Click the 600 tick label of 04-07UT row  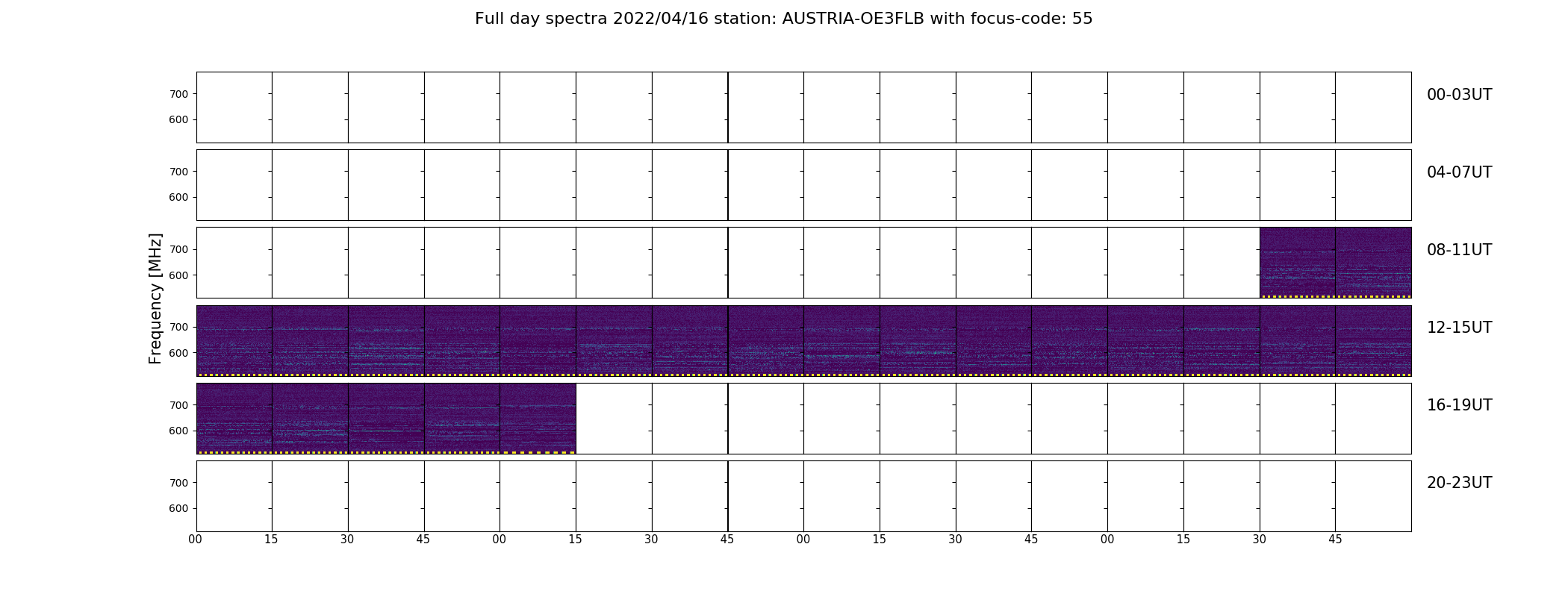click(x=178, y=197)
